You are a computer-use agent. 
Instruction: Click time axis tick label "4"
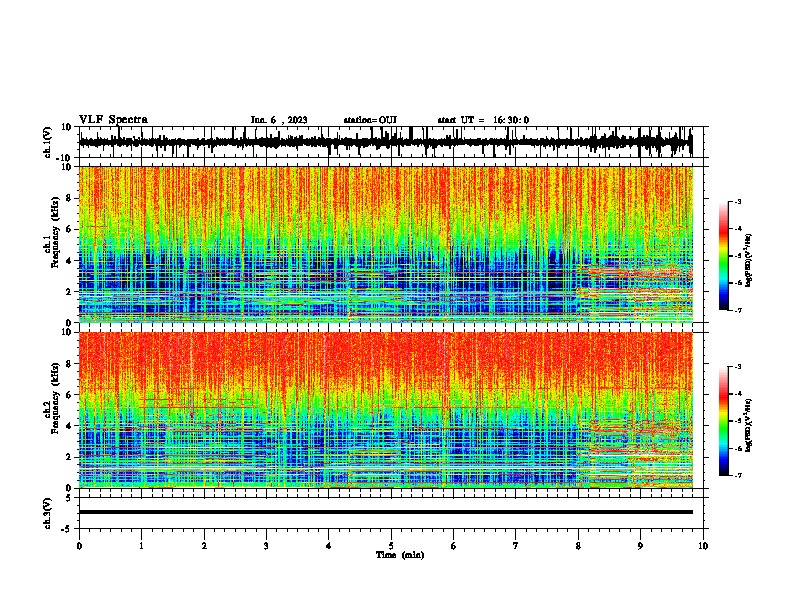[329, 546]
